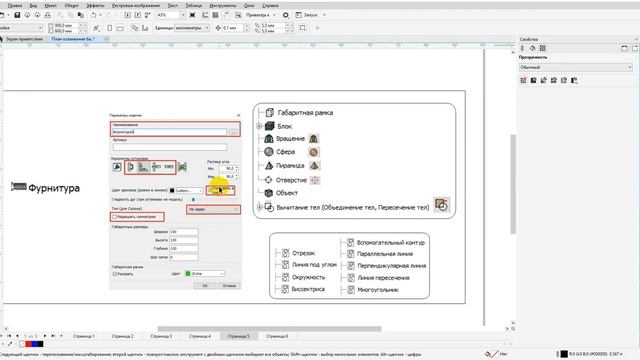640x360 pixels.
Task: Click the cloud upload icon in toolbar
Action: click(38, 15)
